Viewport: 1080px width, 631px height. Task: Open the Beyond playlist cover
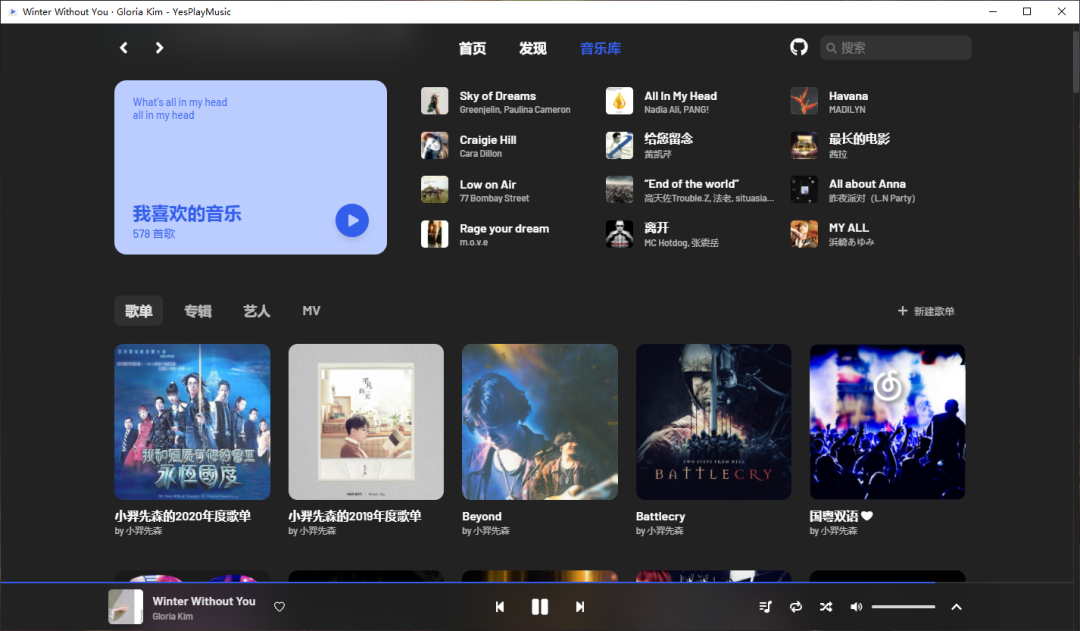540,422
